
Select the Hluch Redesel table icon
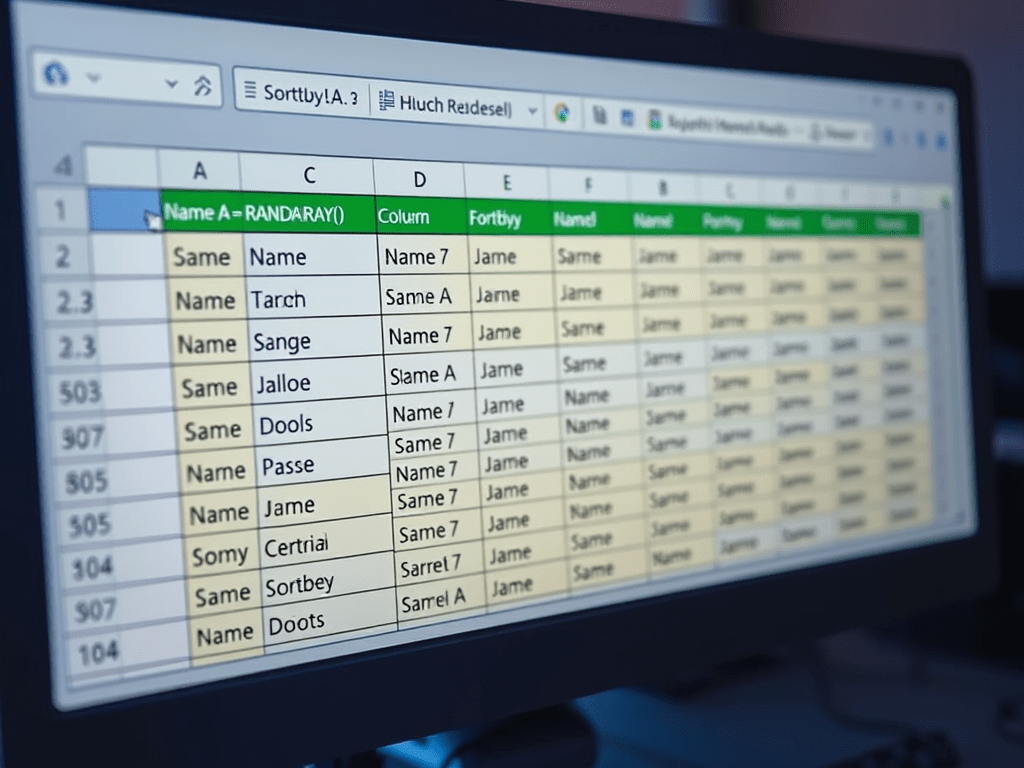tap(386, 97)
